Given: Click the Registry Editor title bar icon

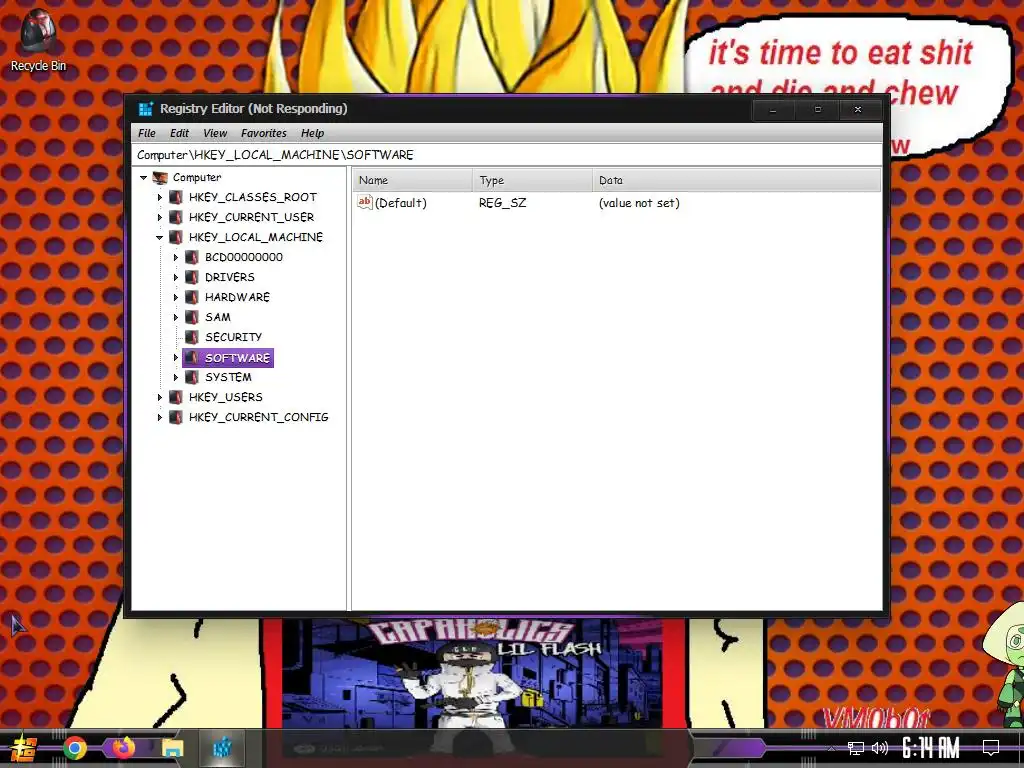Looking at the screenshot, I should point(145,109).
